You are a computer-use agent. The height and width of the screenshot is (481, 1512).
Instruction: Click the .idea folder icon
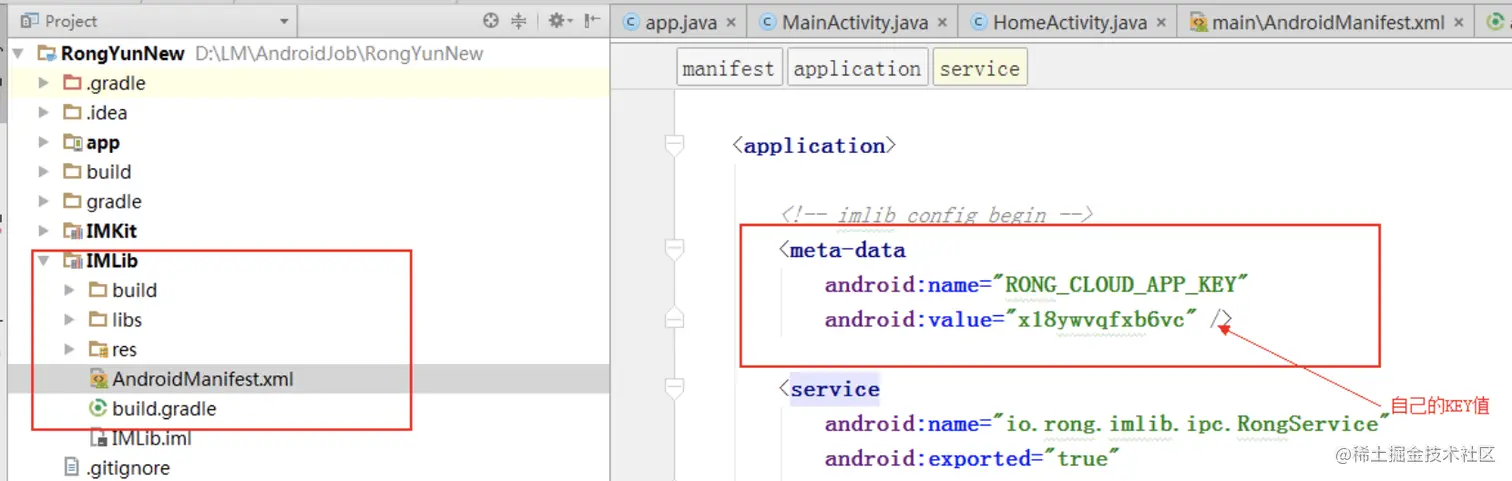pos(72,113)
